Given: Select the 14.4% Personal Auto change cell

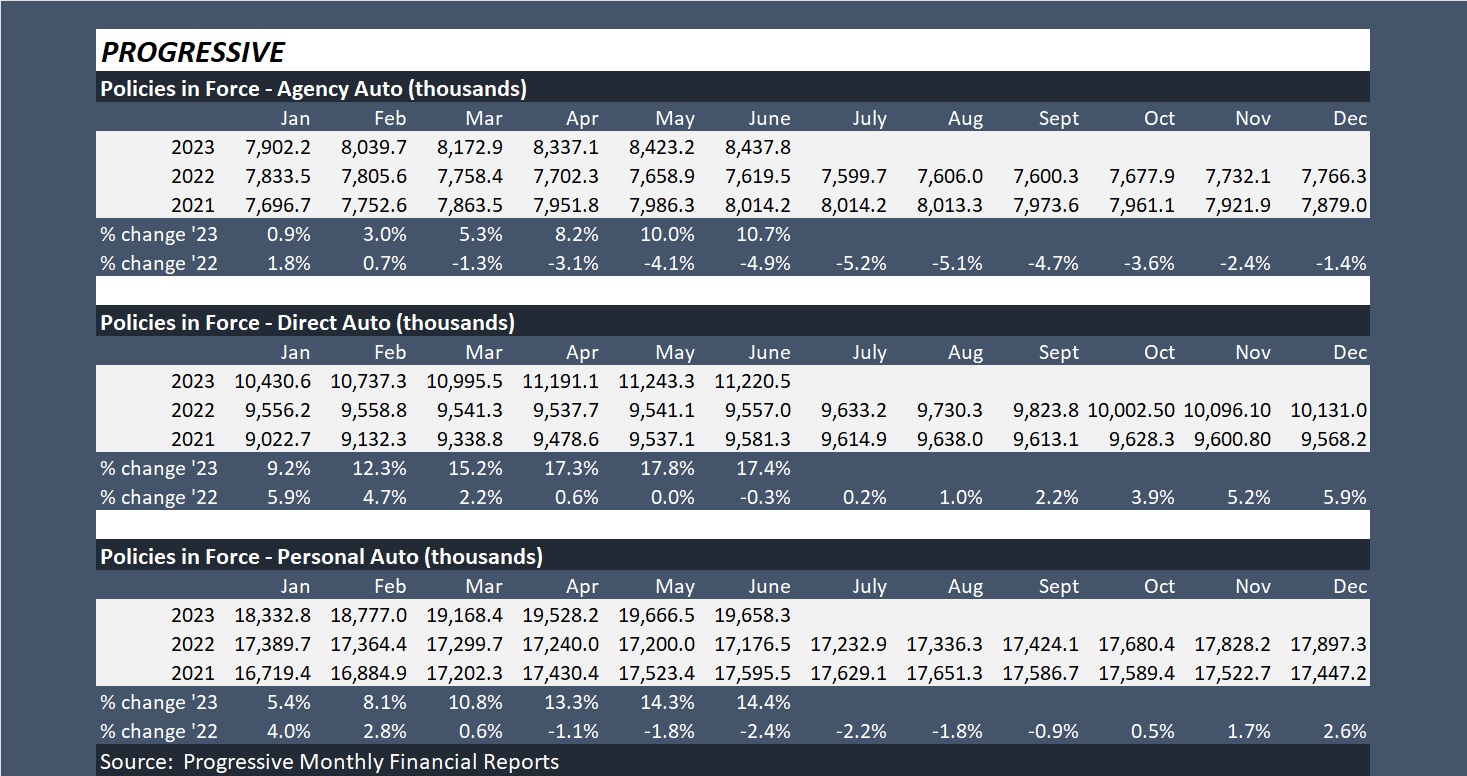Looking at the screenshot, I should pyautogui.click(x=765, y=702).
